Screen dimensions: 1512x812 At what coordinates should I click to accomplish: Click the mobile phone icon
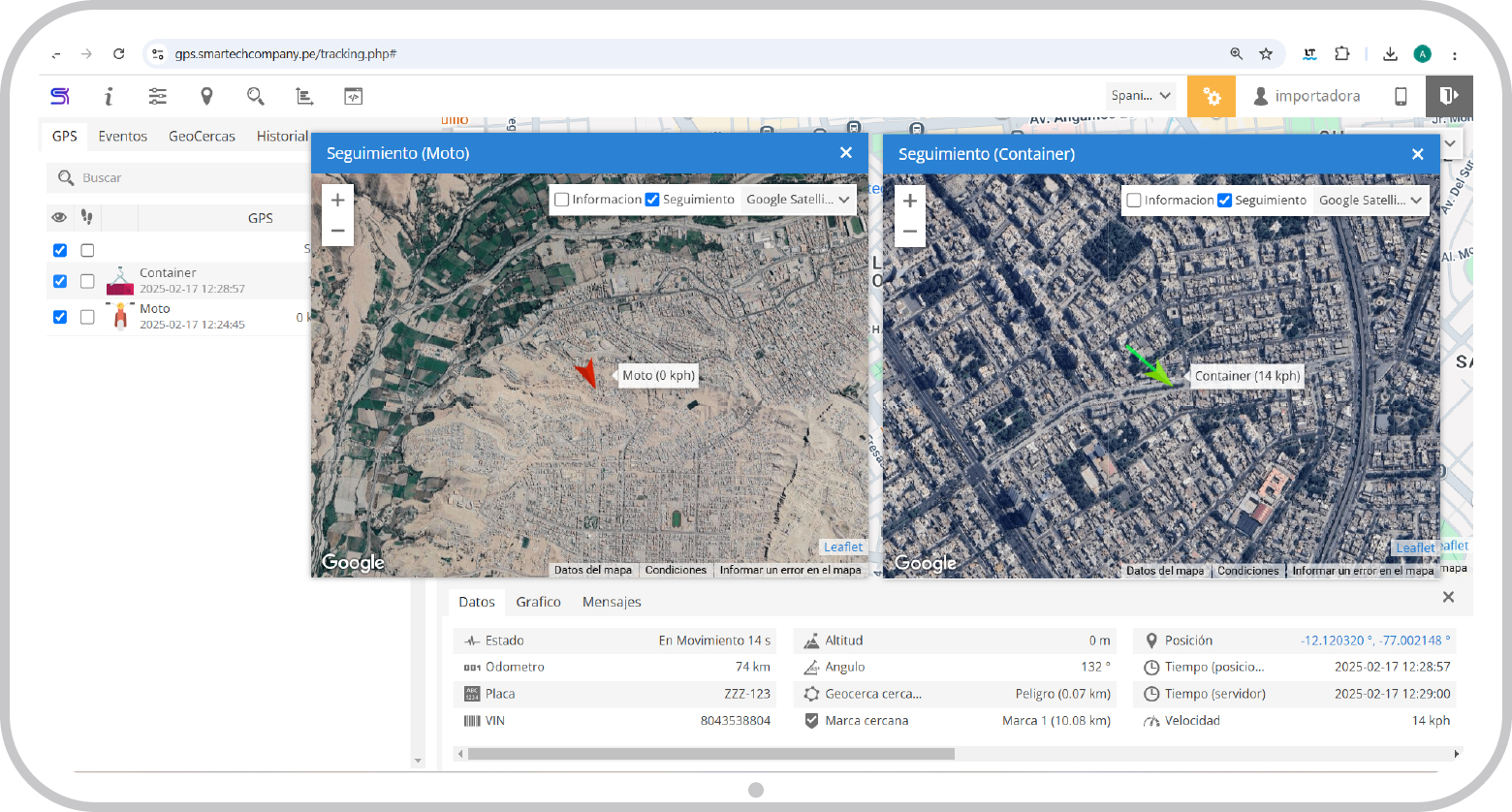click(x=1401, y=96)
